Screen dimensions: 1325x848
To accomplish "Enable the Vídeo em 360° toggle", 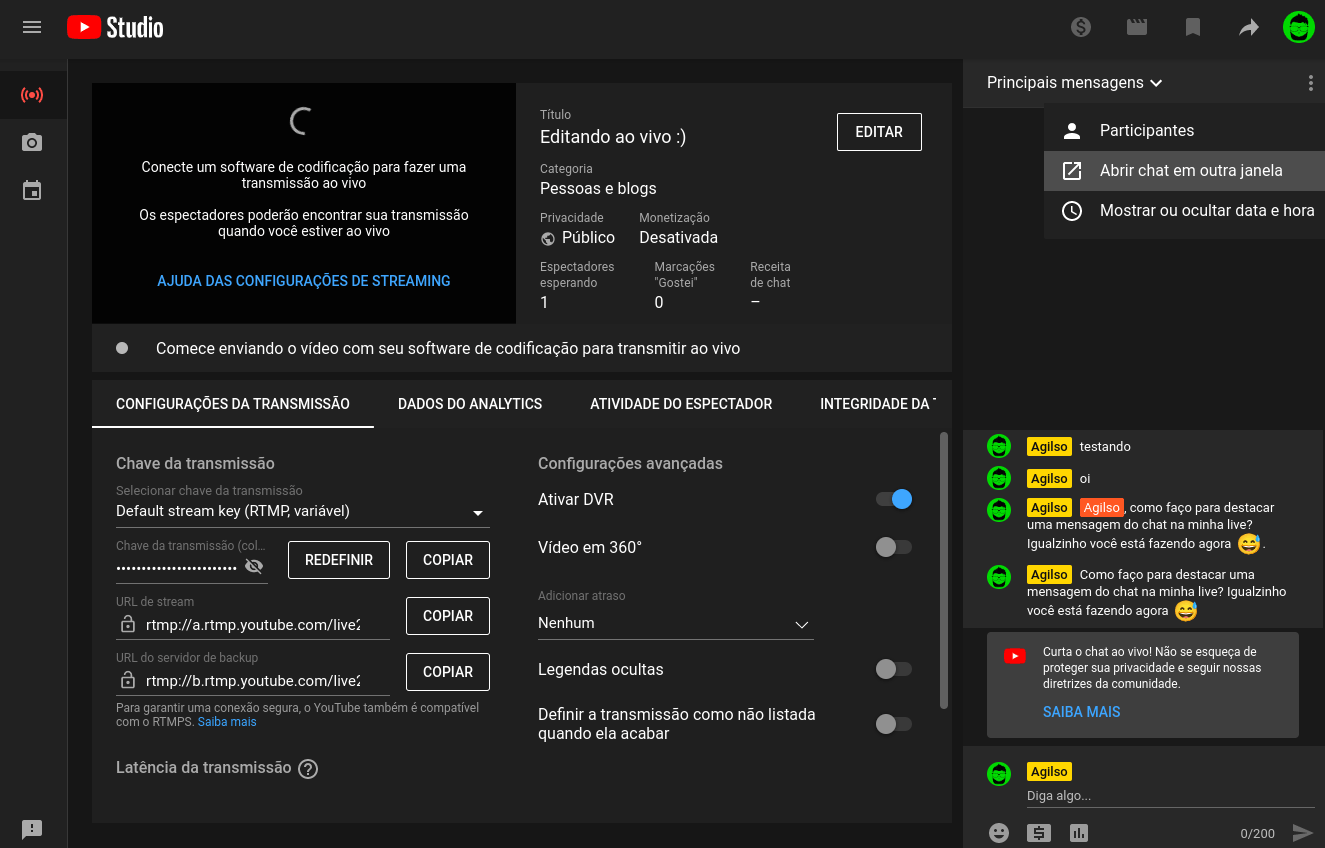I will tap(894, 547).
